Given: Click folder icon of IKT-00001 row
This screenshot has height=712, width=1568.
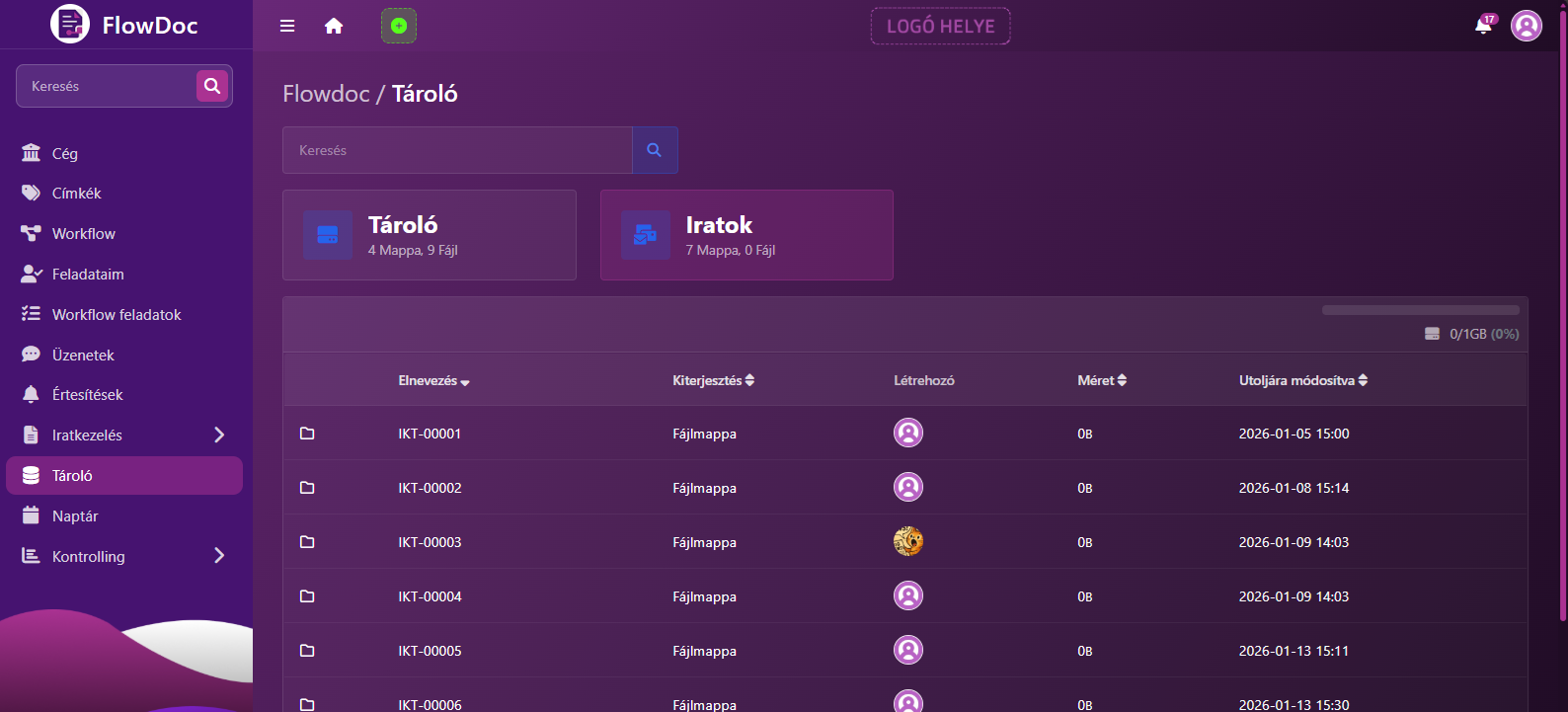Looking at the screenshot, I should (x=307, y=434).
